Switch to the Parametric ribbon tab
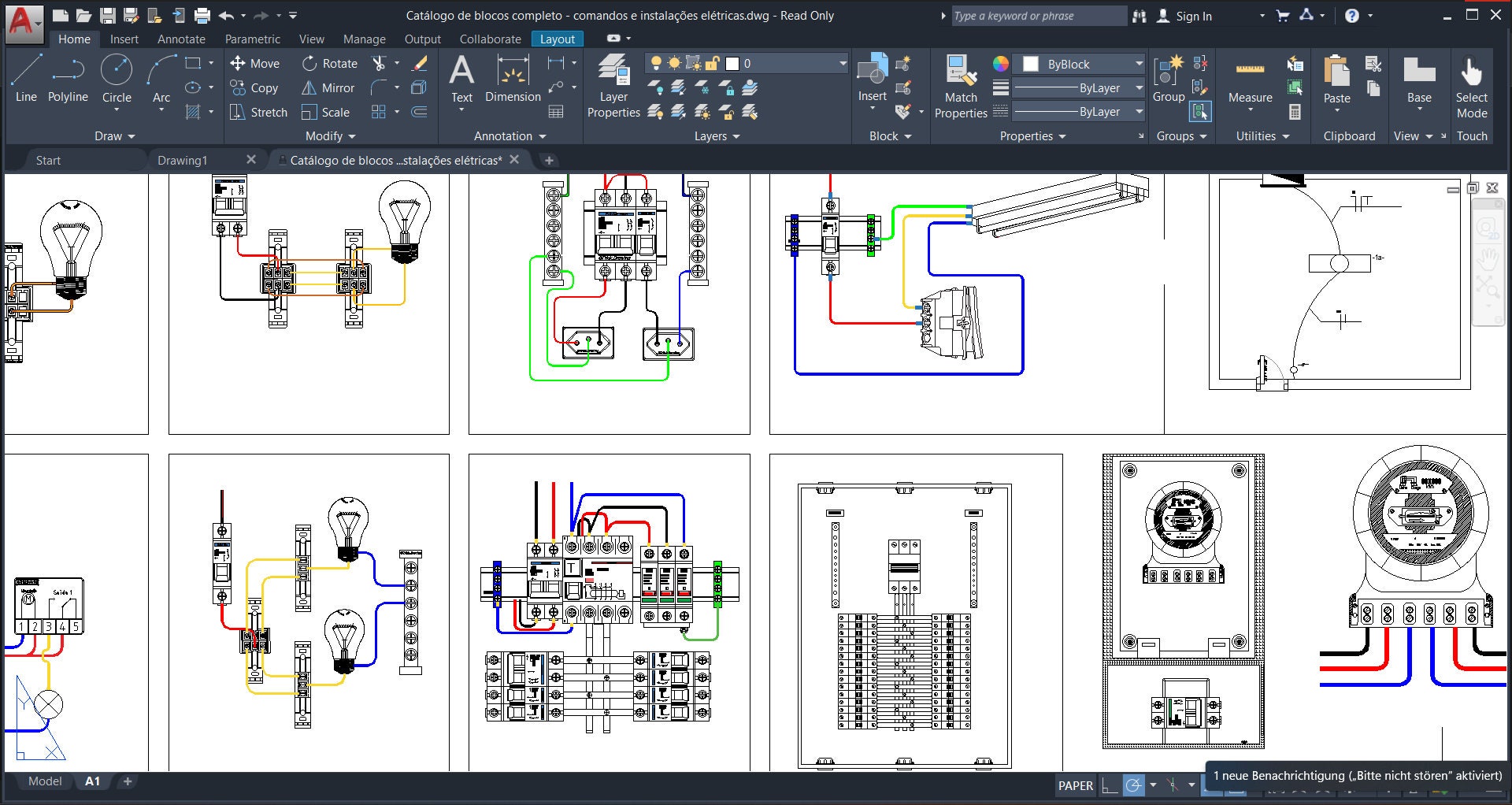Screen dimensions: 1512x805 pos(252,39)
